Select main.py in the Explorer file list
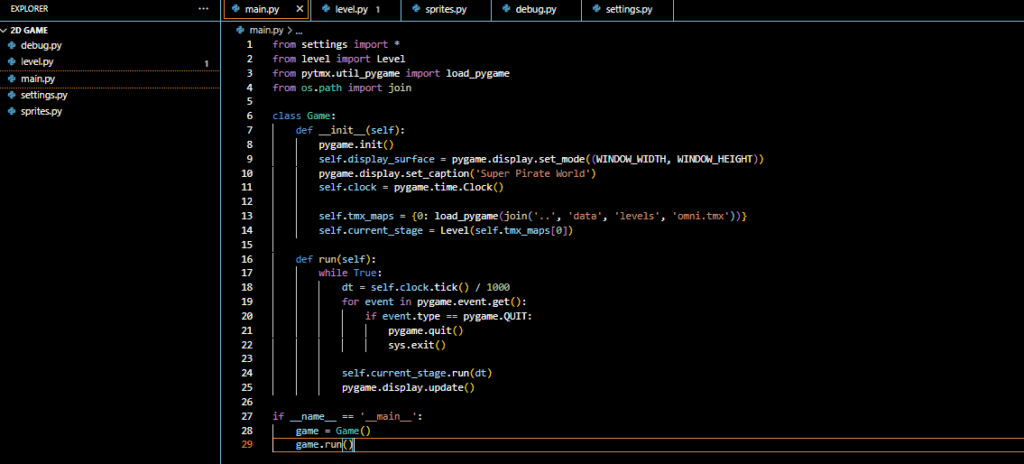 click(37, 79)
